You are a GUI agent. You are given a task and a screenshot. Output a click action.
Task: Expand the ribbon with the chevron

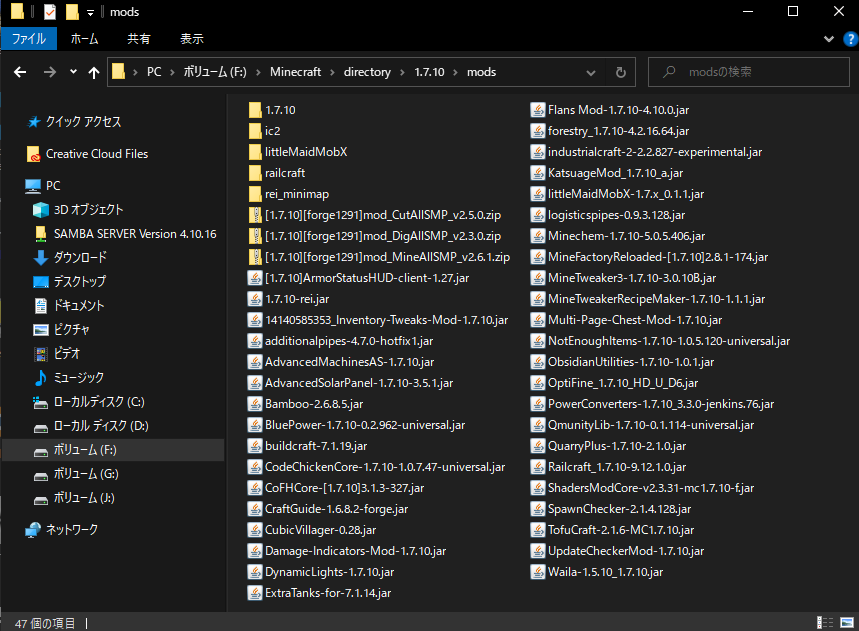click(829, 39)
